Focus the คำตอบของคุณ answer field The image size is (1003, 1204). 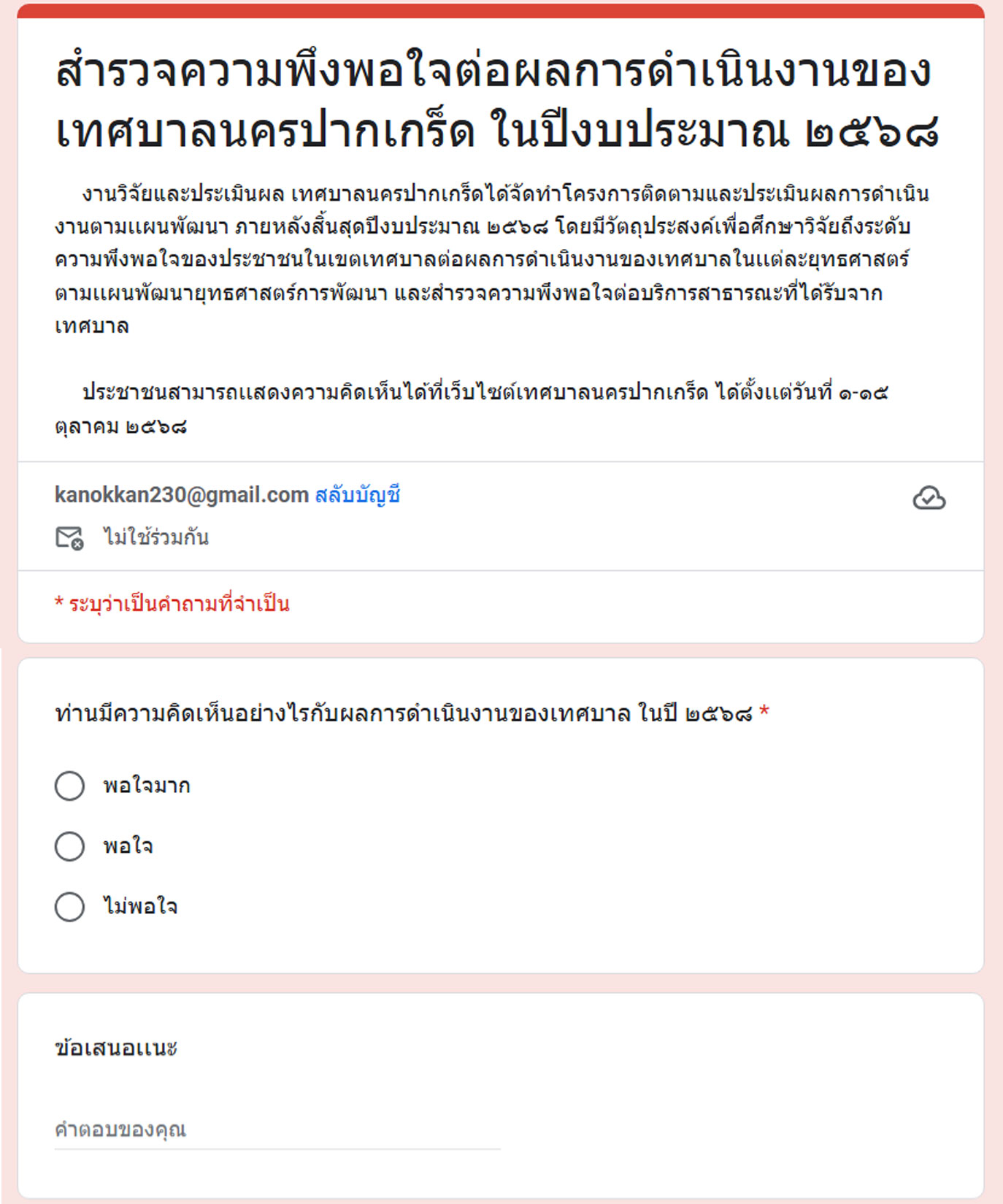click(277, 1130)
